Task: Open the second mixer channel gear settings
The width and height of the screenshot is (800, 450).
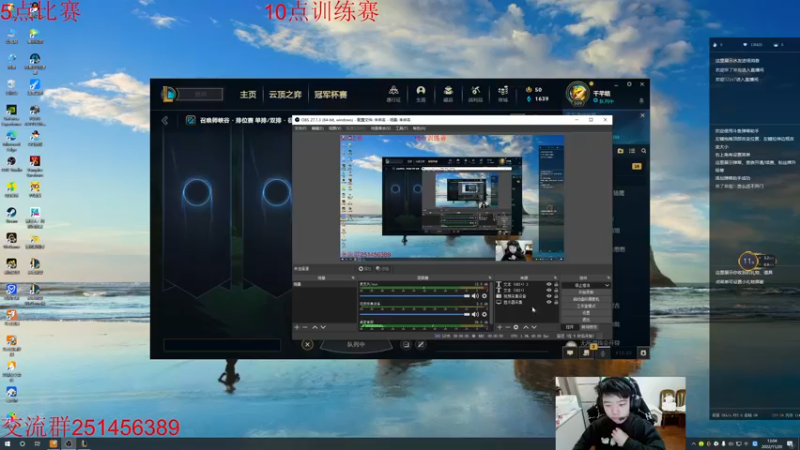Action: coord(484,314)
